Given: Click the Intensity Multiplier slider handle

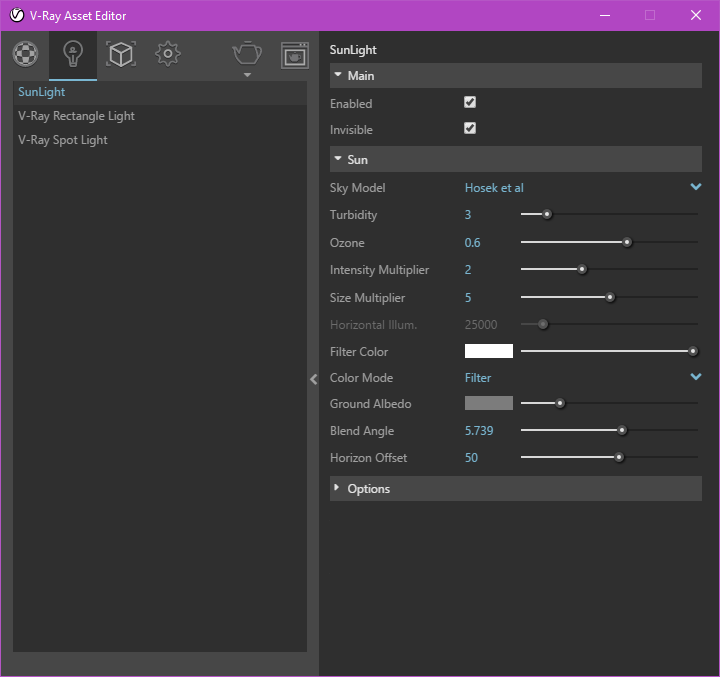Looking at the screenshot, I should coord(582,270).
